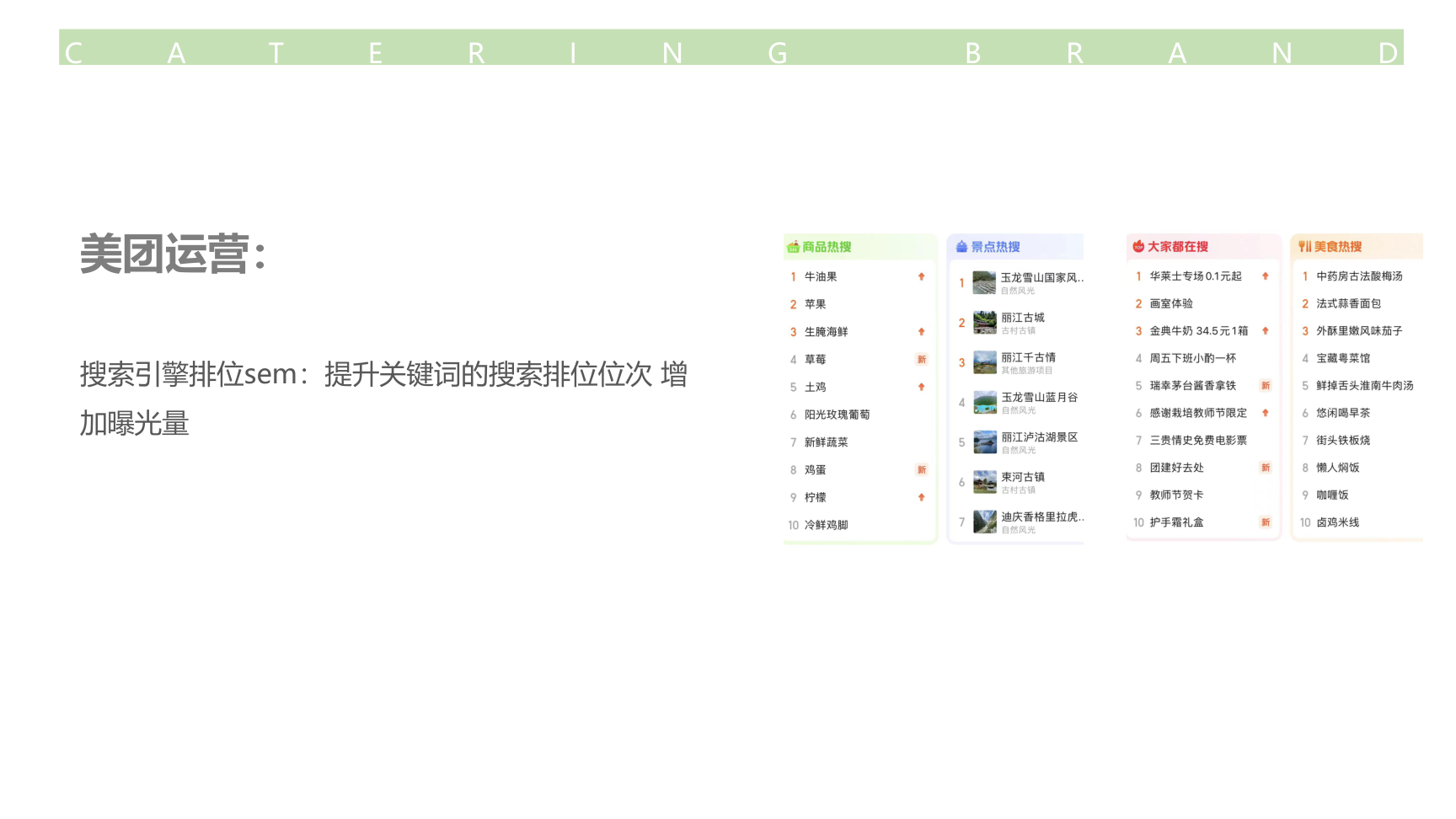Open the 中药房古法酸梅汤 food entry

(x=1359, y=276)
